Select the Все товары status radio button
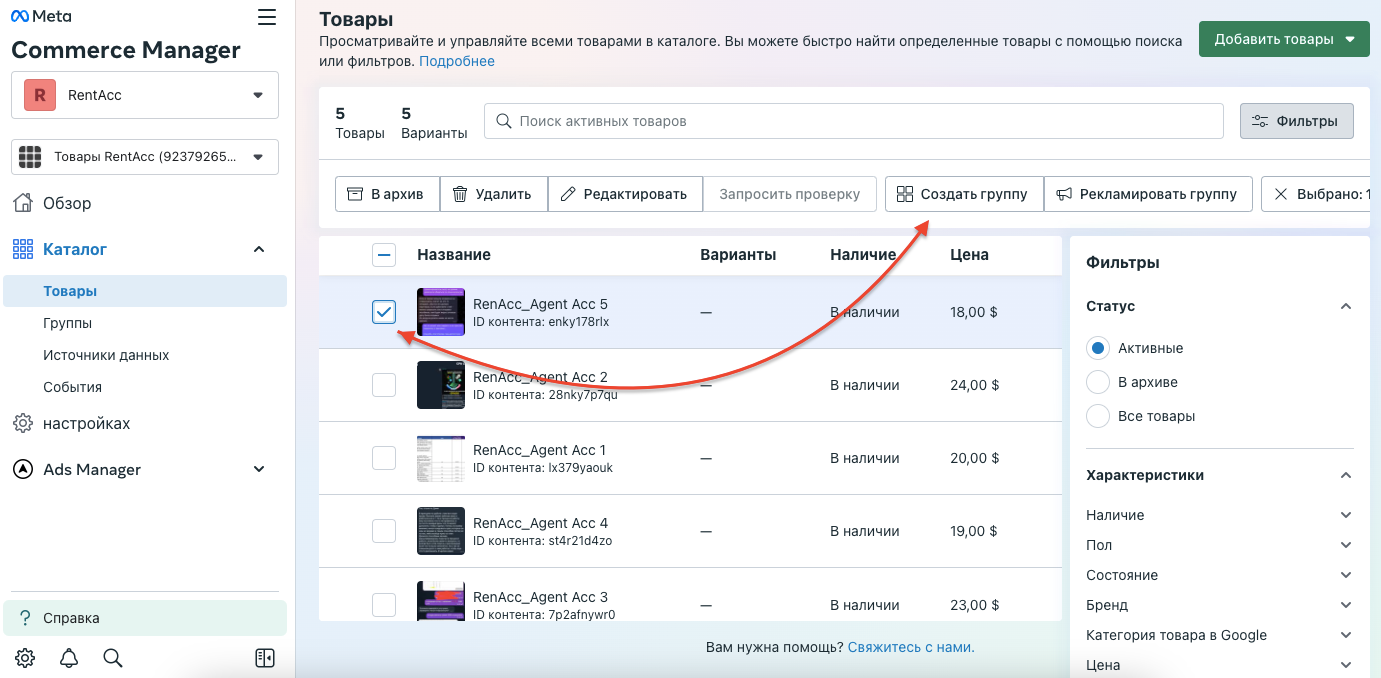Image resolution: width=1381 pixels, height=678 pixels. click(1098, 416)
